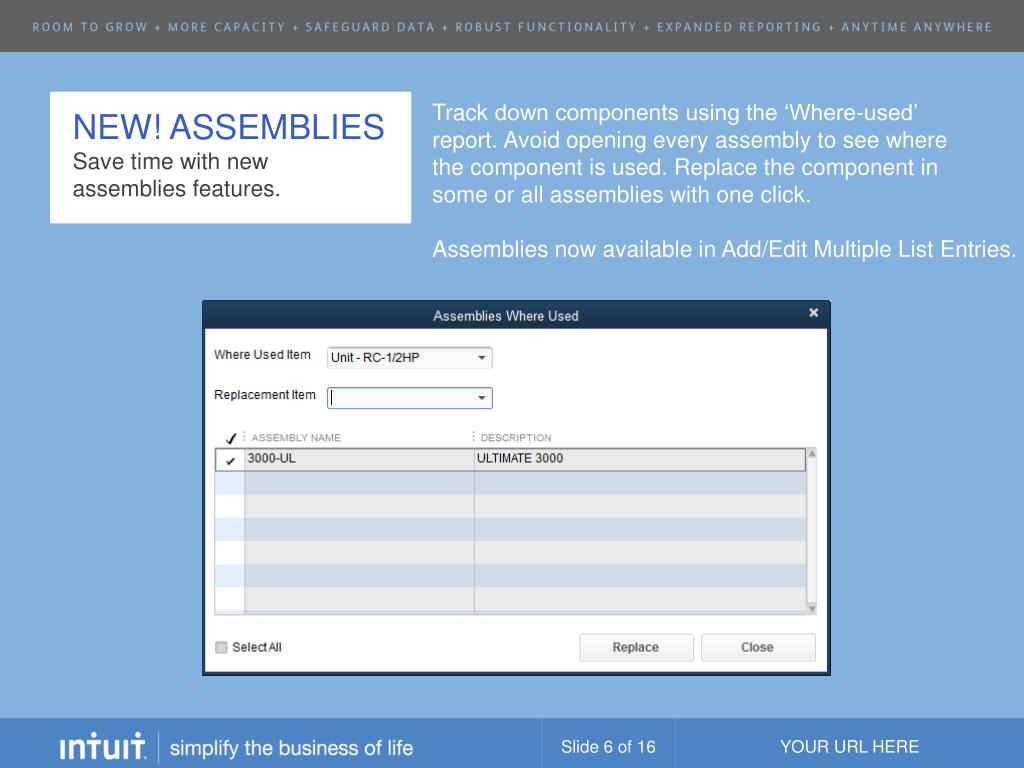Image resolution: width=1024 pixels, height=768 pixels.
Task: Click the Slide 6 of 16 indicator
Action: pos(608,746)
